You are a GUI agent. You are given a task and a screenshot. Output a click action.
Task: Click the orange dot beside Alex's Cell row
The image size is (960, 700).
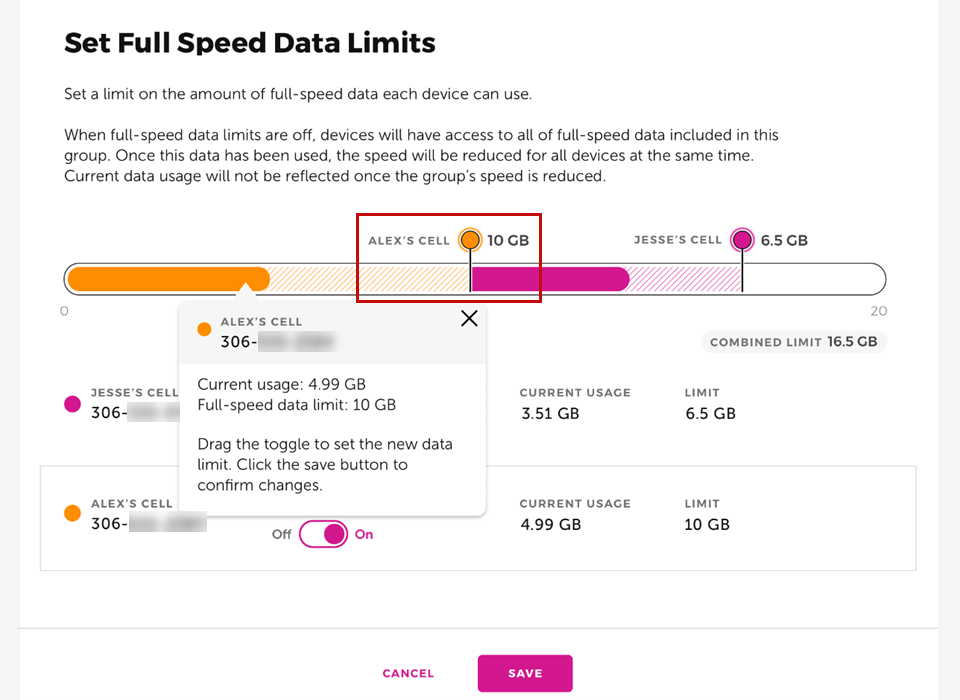71,513
